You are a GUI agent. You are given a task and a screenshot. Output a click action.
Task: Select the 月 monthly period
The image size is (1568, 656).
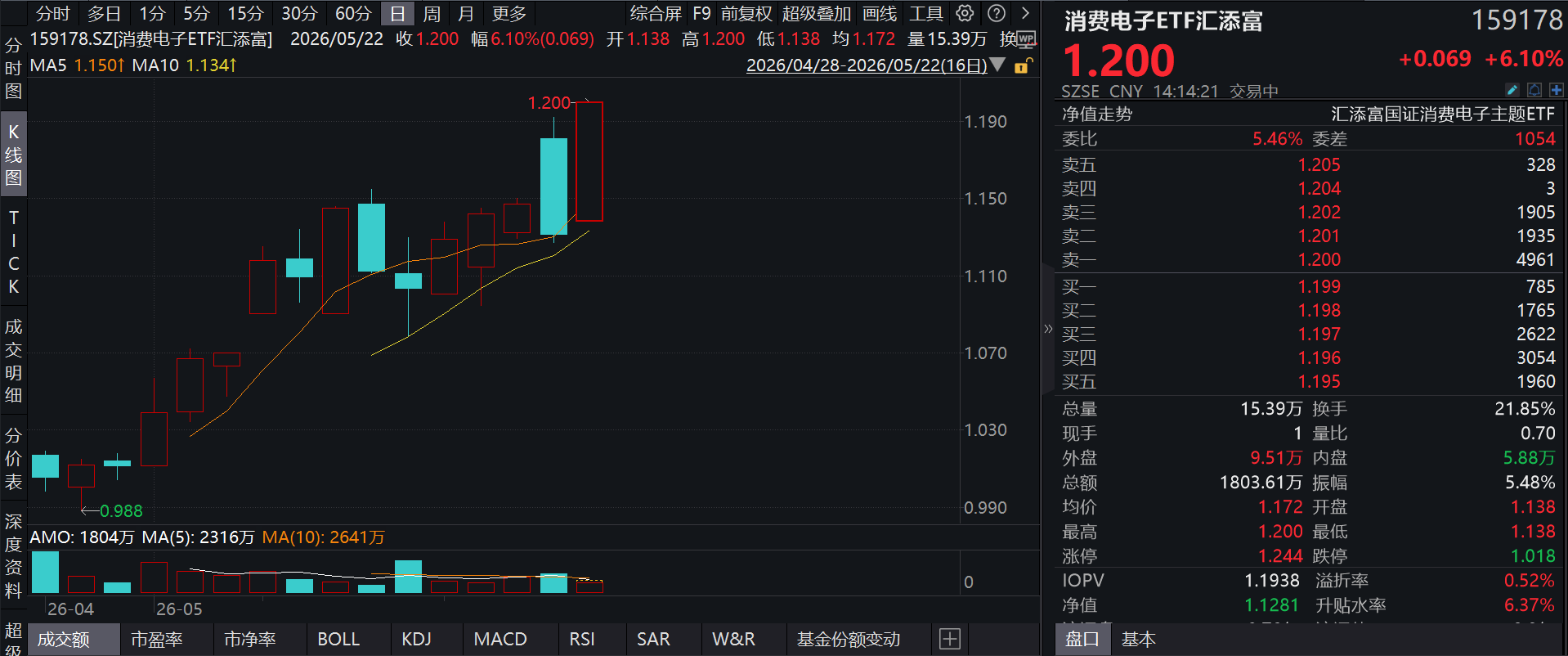(465, 13)
